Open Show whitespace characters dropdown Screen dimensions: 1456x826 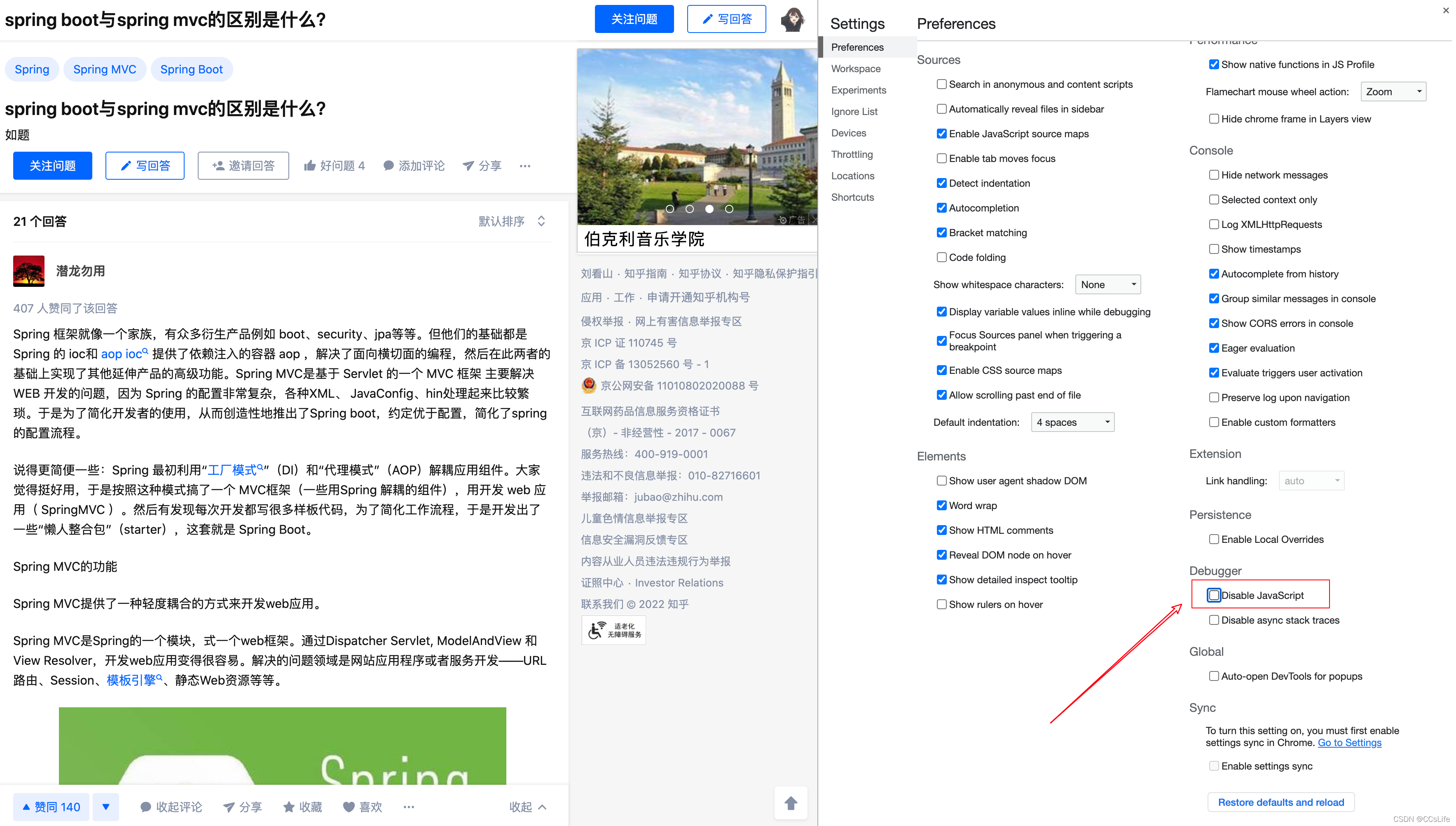point(1108,285)
